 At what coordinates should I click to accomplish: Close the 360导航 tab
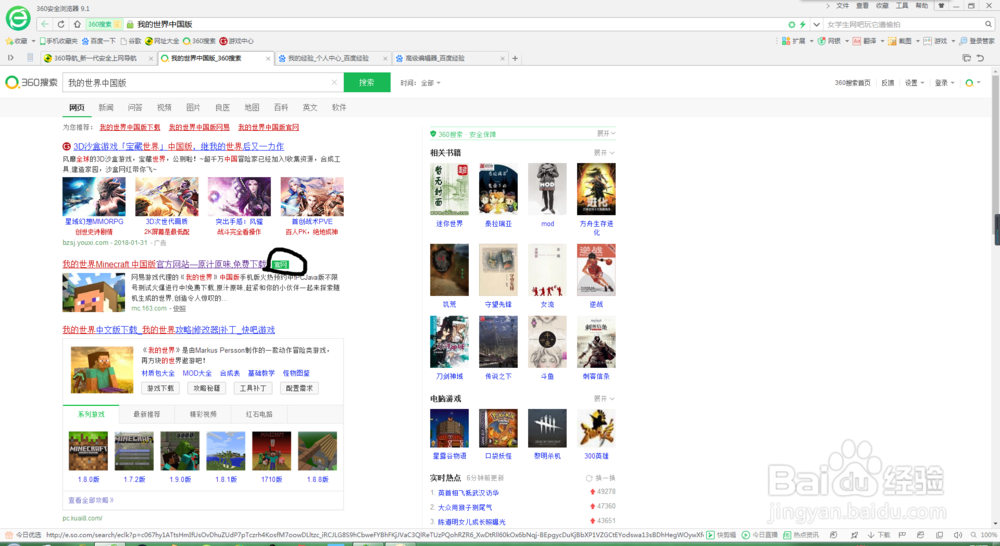151,58
